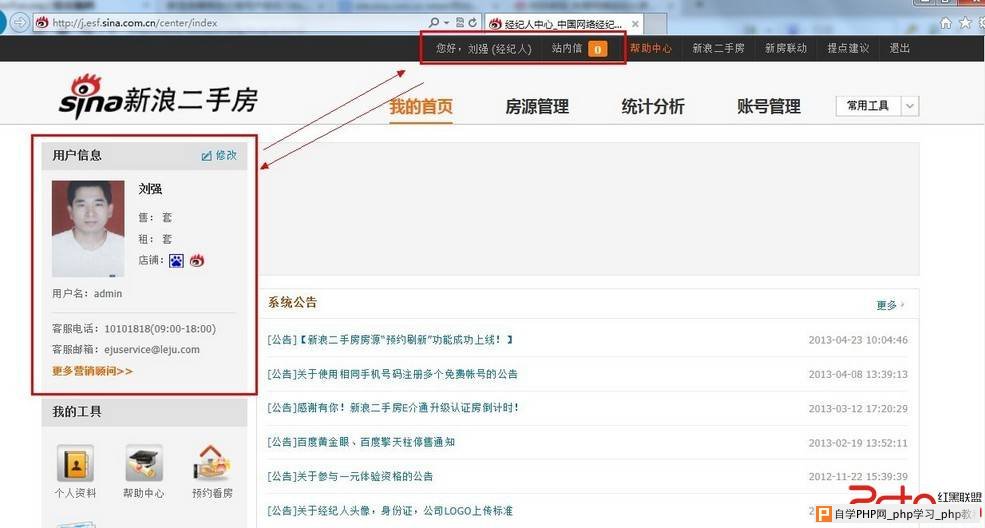Image resolution: width=985 pixels, height=528 pixels.
Task: Open the Sina eye shop icon
Action: coord(197,261)
